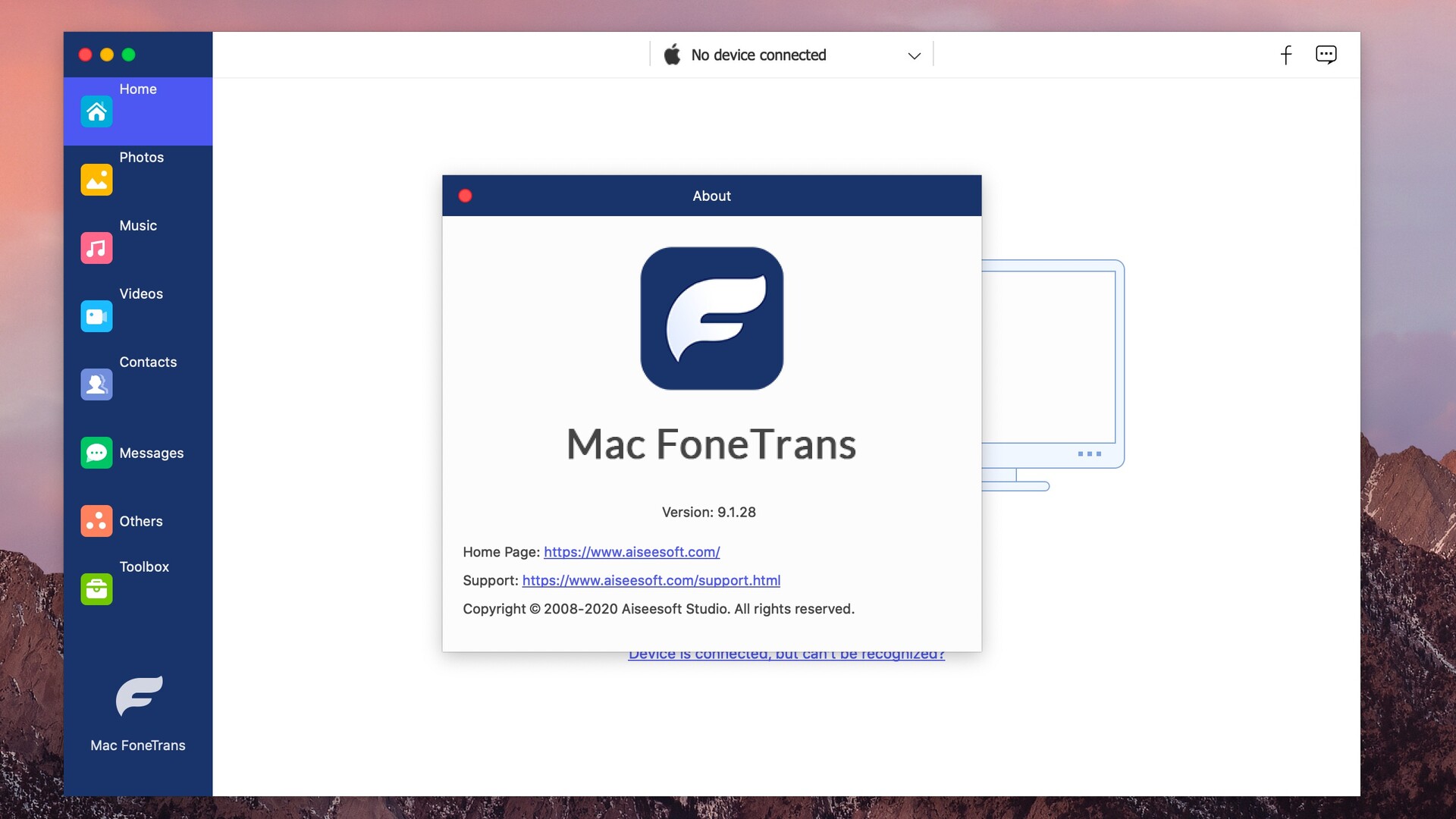Select the Music label in sidebar
The width and height of the screenshot is (1456, 819).
tap(138, 225)
